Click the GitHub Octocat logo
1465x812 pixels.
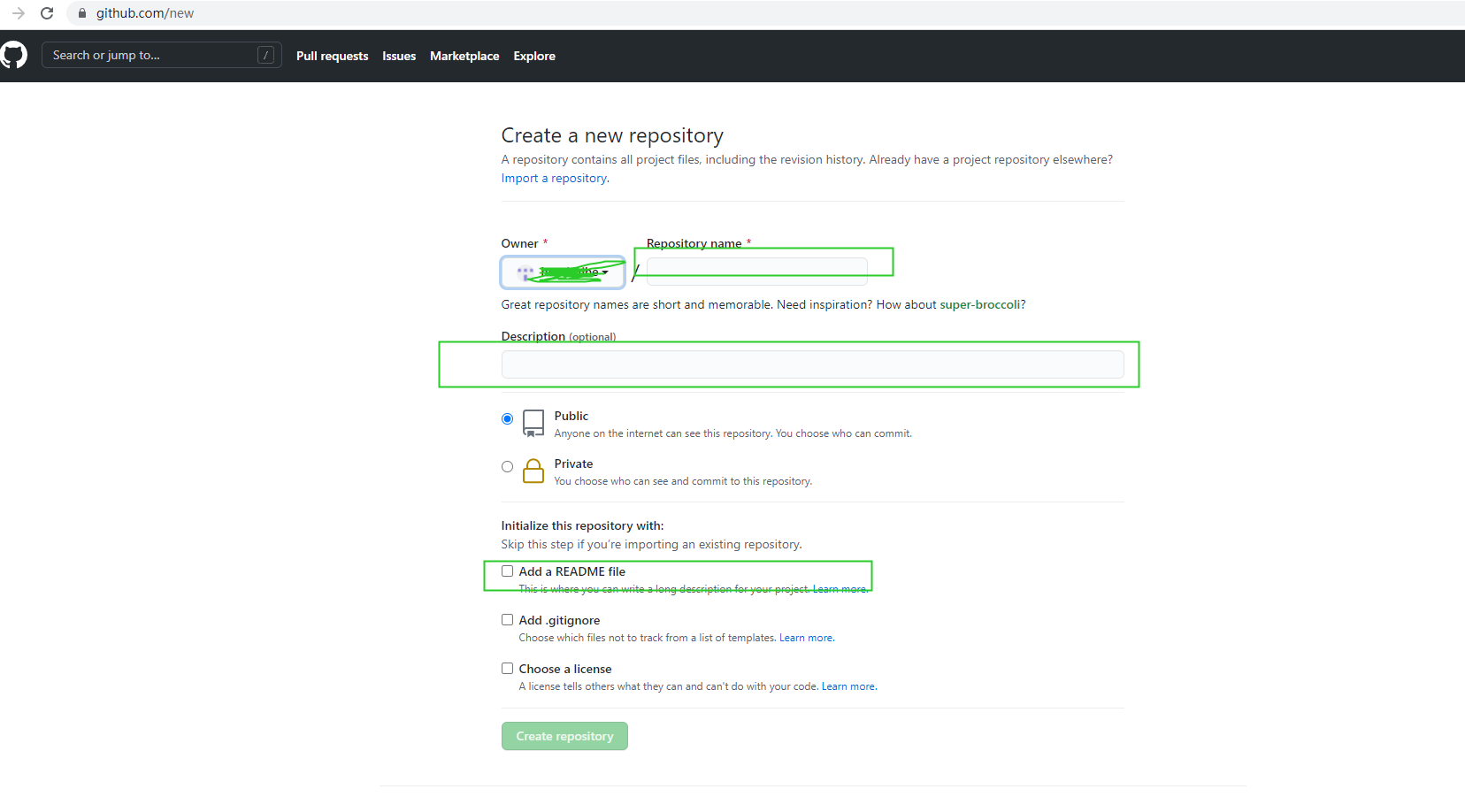(x=13, y=55)
